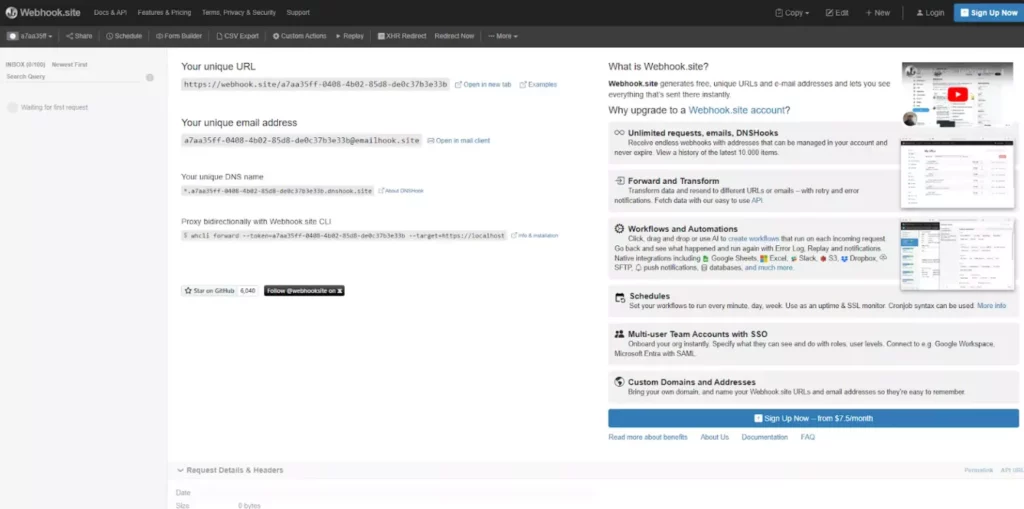Follow @webhooksite on X

click(304, 290)
